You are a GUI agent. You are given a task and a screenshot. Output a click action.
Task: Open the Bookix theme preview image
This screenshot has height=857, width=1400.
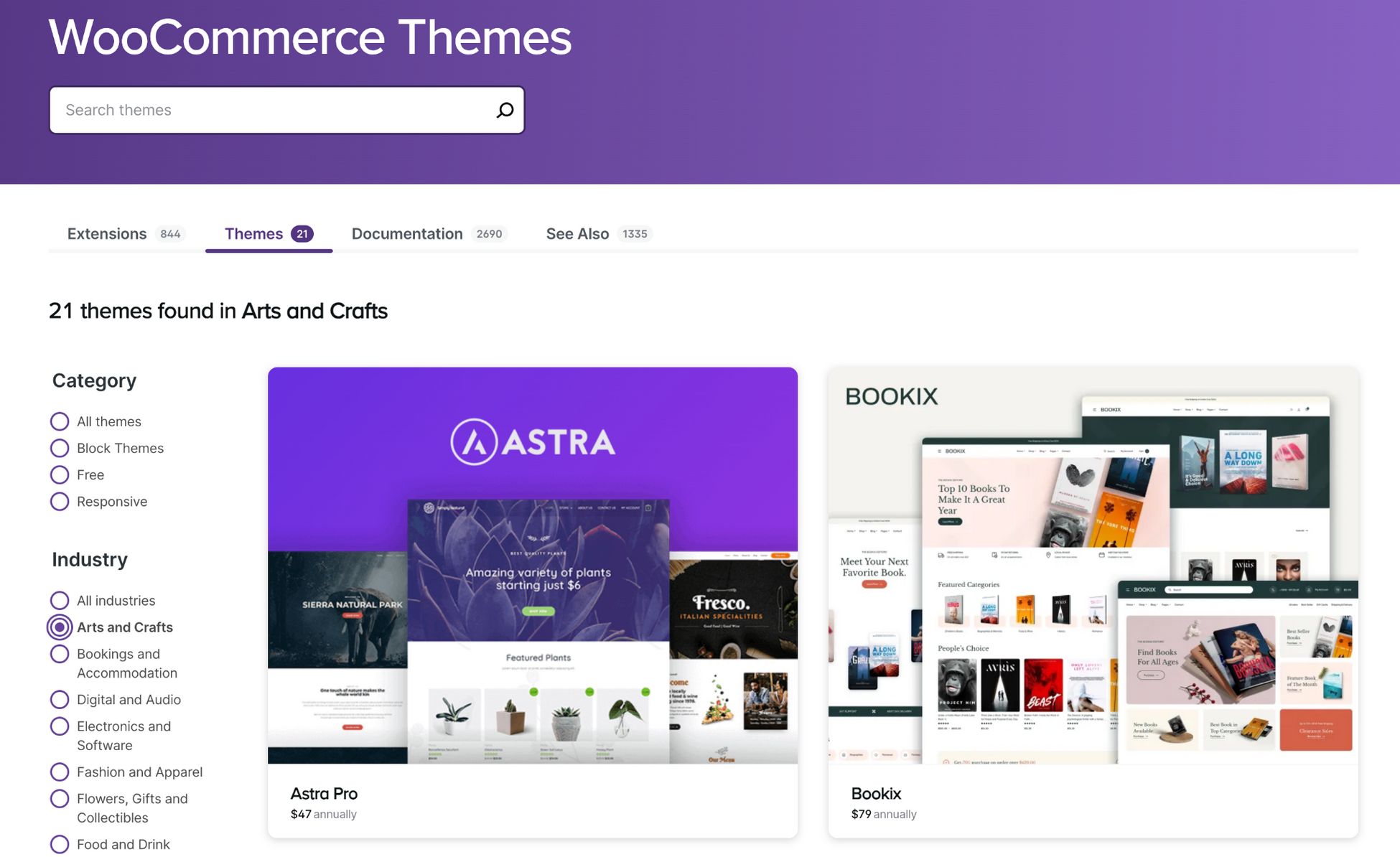(x=1093, y=566)
